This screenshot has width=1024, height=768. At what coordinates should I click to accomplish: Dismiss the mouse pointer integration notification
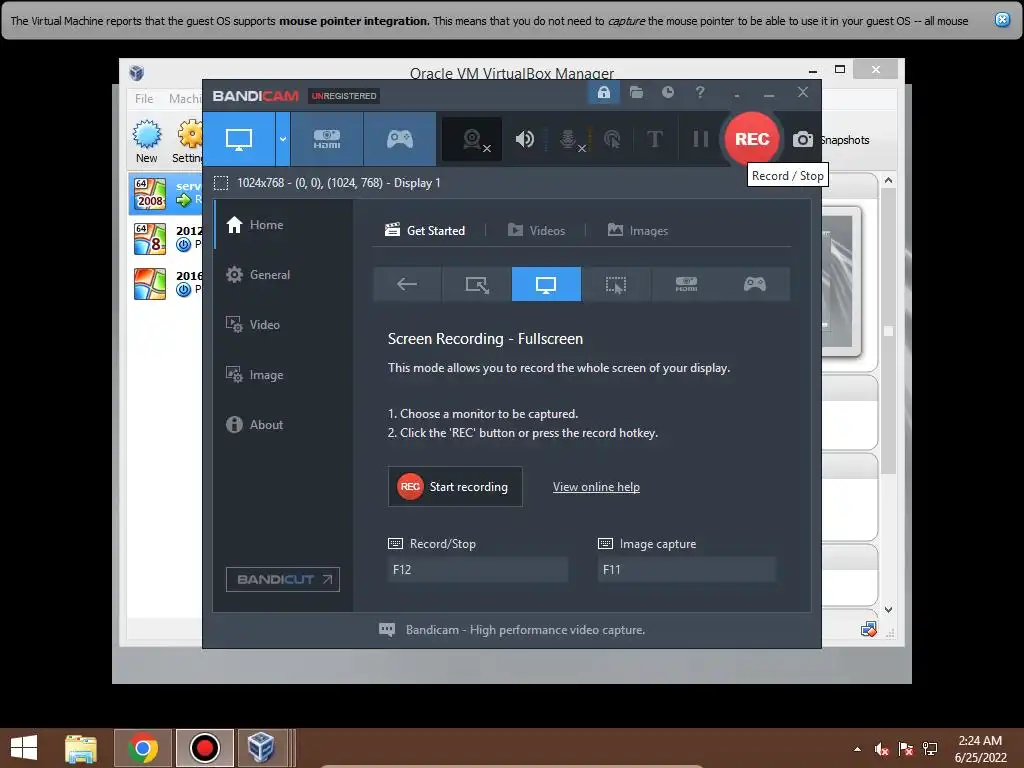(x=1002, y=20)
